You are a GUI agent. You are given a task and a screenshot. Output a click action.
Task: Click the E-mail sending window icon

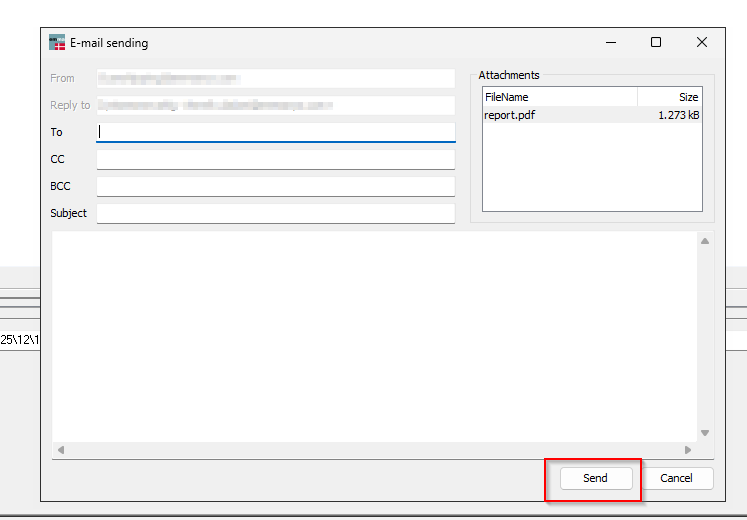tap(57, 43)
